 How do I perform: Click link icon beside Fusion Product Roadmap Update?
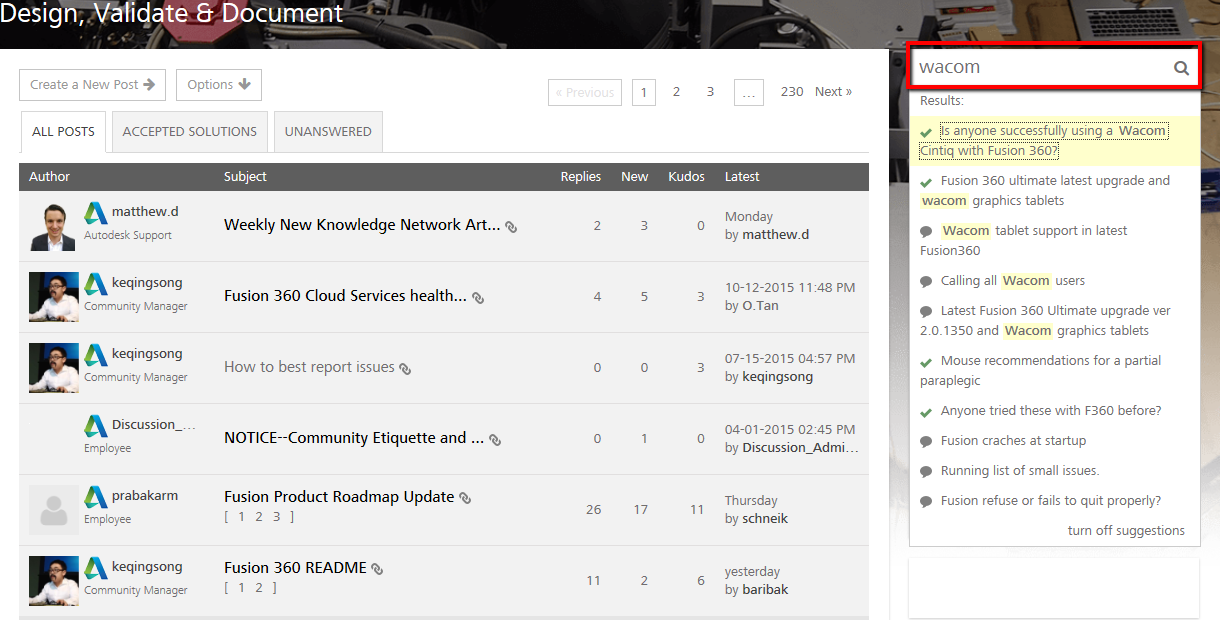[x=465, y=498]
